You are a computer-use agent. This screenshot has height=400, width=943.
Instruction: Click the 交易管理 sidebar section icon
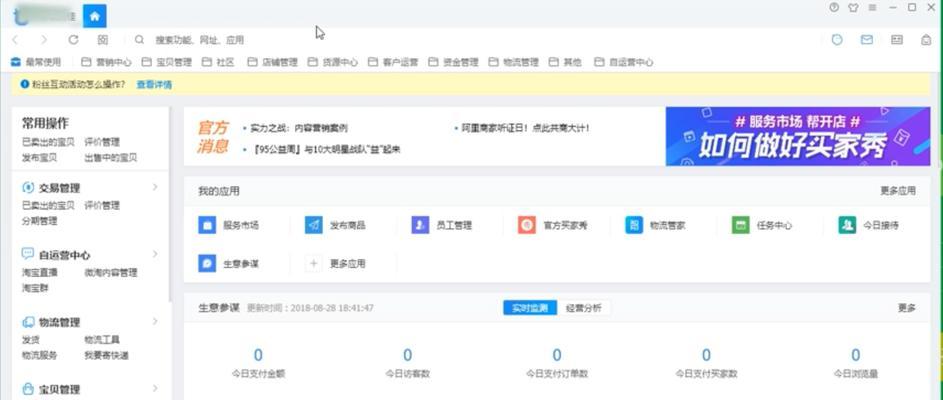coord(28,188)
